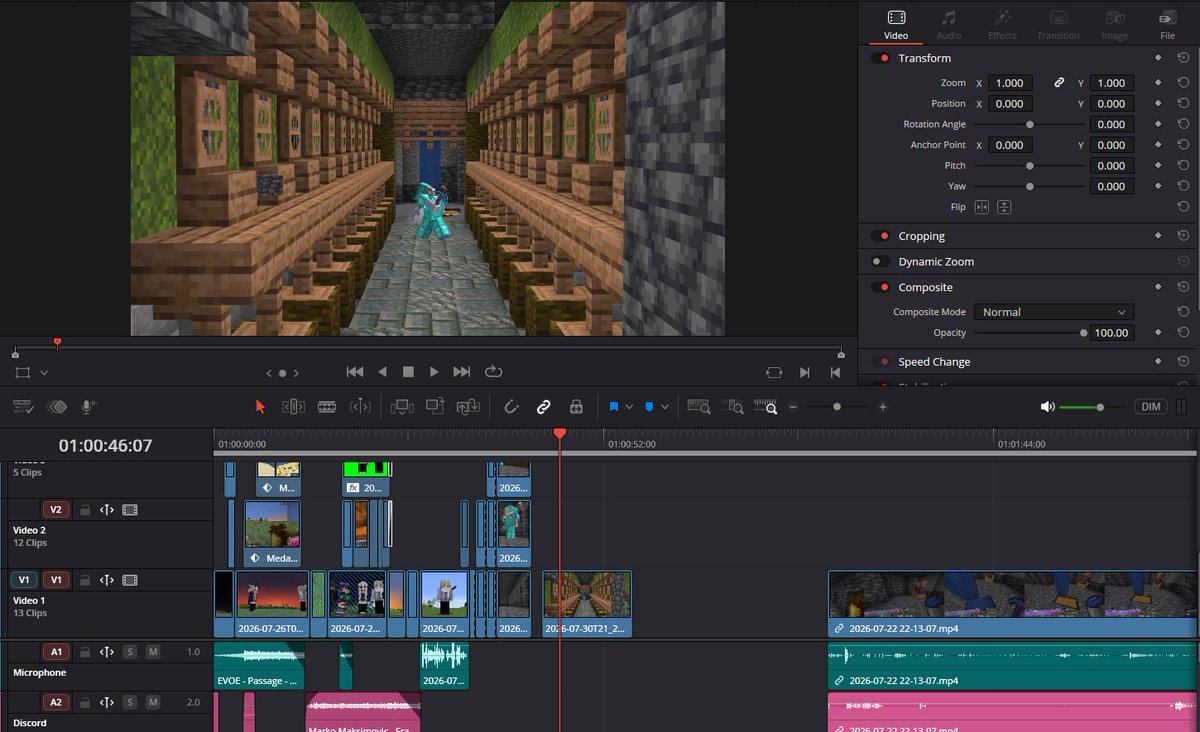Image resolution: width=1200 pixels, height=732 pixels.
Task: Click the V2 destination track button
Action: pos(55,509)
